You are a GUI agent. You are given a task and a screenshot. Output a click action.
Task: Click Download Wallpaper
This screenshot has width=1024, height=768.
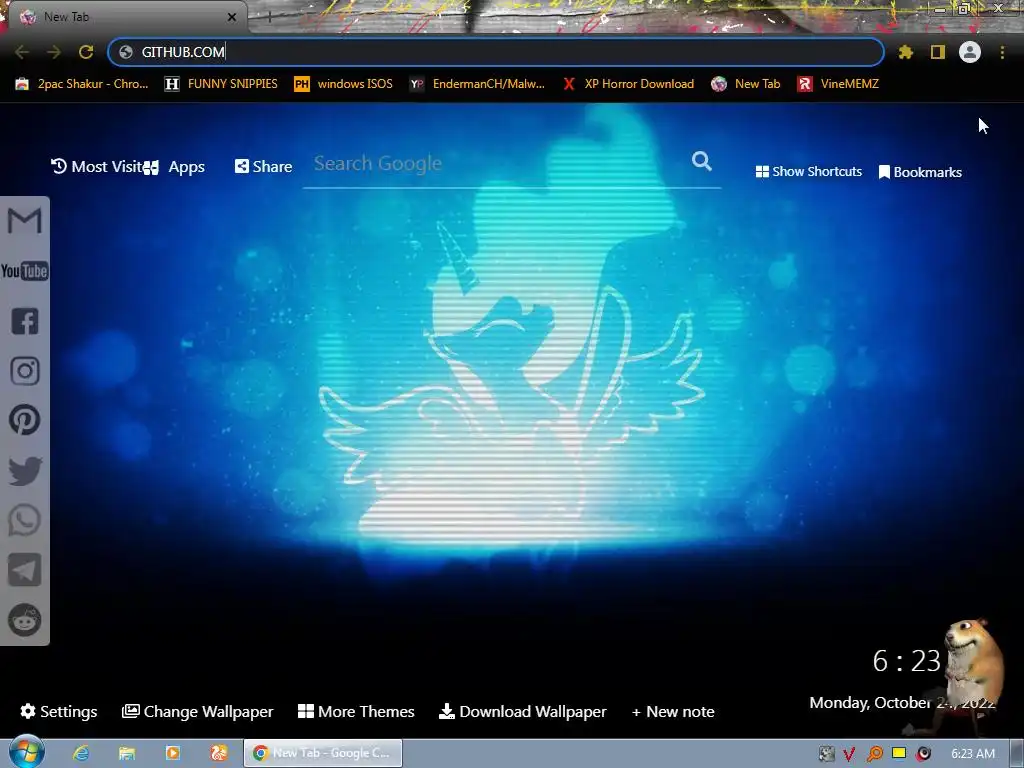[x=522, y=711]
